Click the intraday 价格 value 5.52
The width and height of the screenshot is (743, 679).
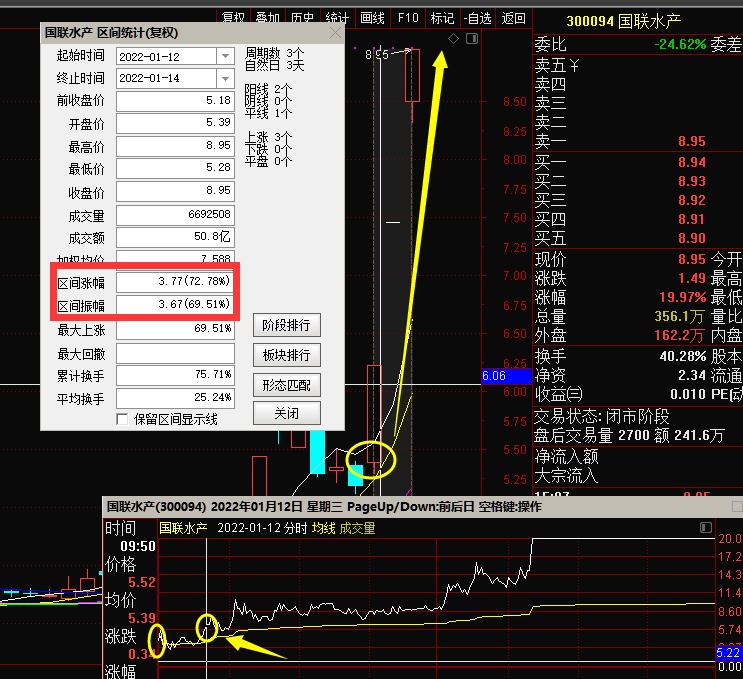coord(142,582)
